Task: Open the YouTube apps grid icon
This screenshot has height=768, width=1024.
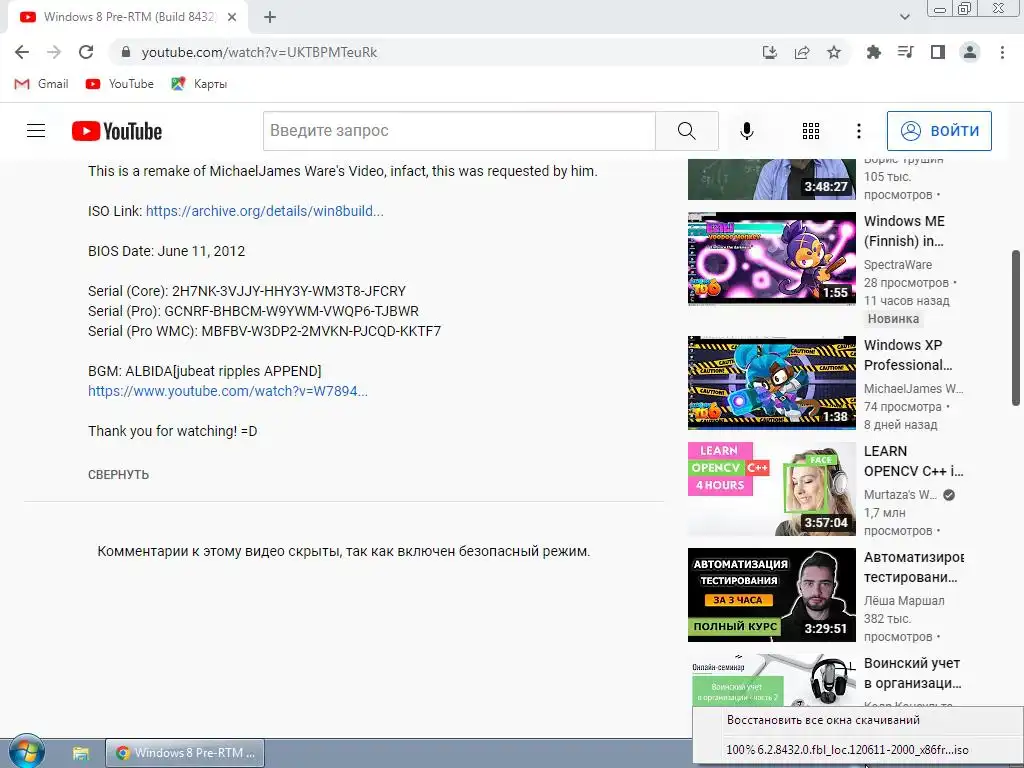Action: point(810,131)
